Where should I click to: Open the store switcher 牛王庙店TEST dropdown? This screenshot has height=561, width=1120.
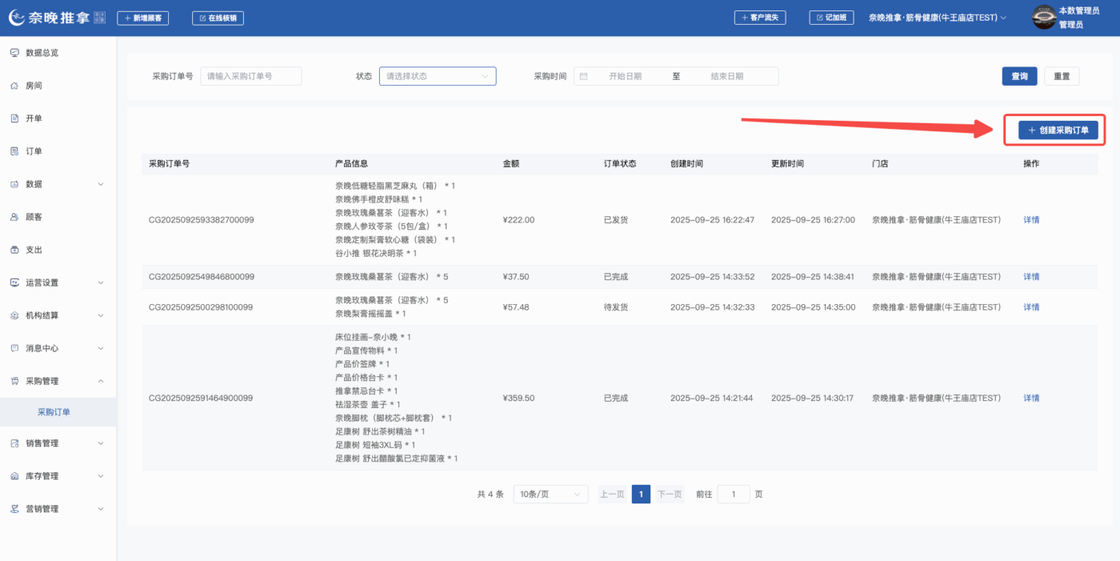click(x=938, y=18)
